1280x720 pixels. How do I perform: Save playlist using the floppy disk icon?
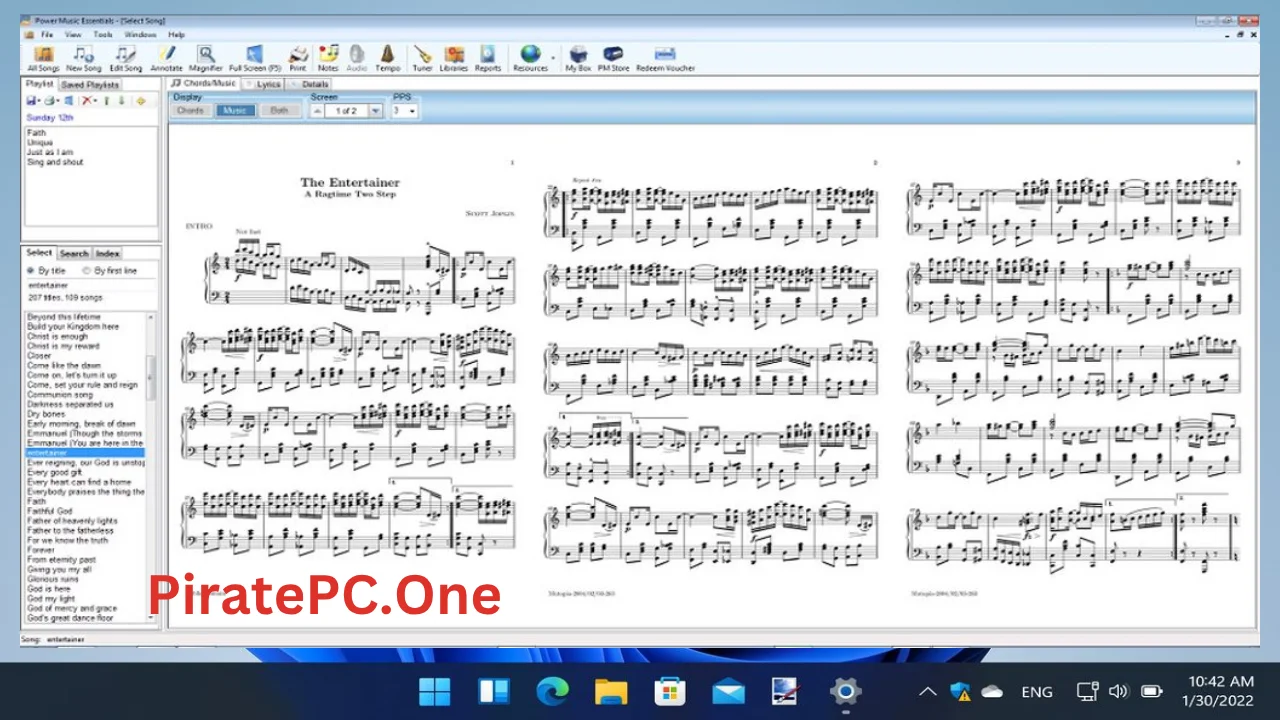pyautogui.click(x=31, y=101)
